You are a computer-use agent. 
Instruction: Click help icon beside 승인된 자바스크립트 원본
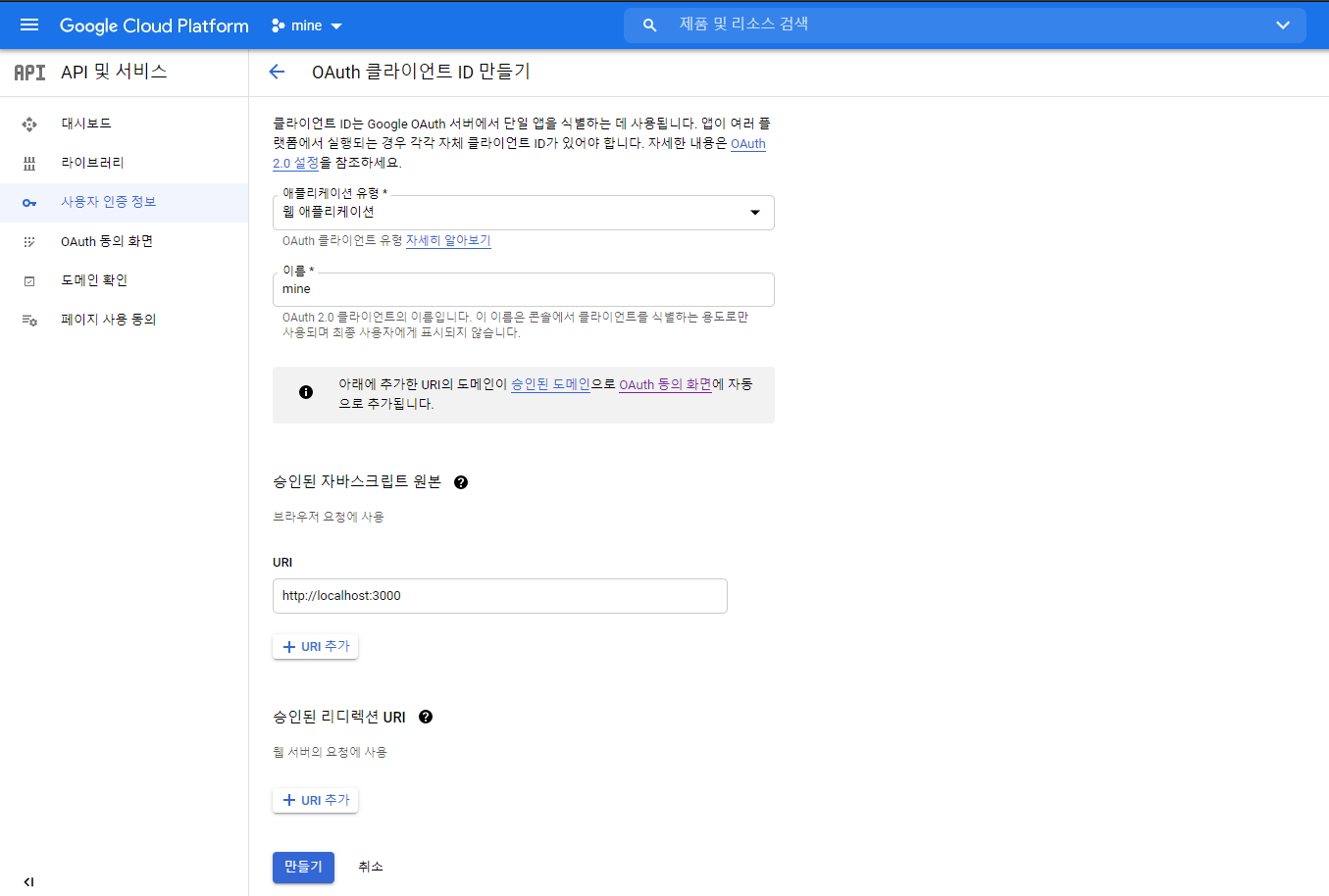coord(461,482)
